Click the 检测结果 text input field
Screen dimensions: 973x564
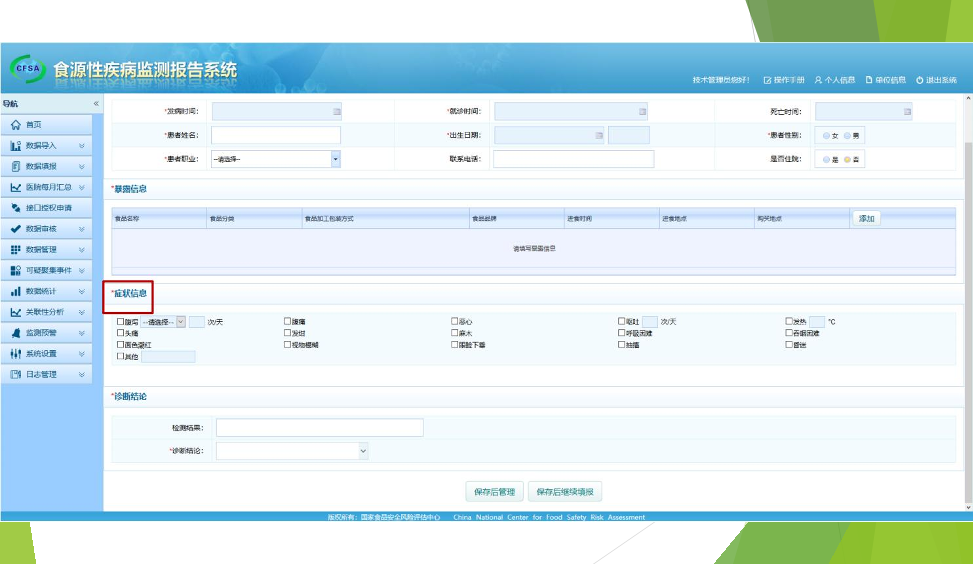pyautogui.click(x=319, y=428)
